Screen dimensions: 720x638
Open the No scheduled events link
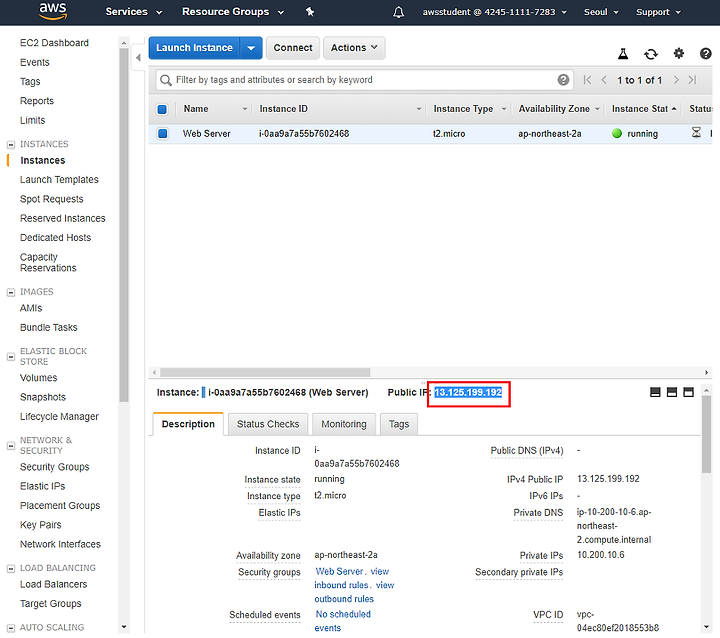tap(343, 621)
